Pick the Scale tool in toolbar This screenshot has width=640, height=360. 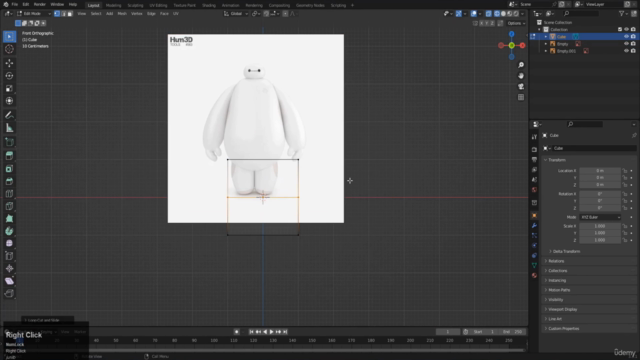pos(9,89)
